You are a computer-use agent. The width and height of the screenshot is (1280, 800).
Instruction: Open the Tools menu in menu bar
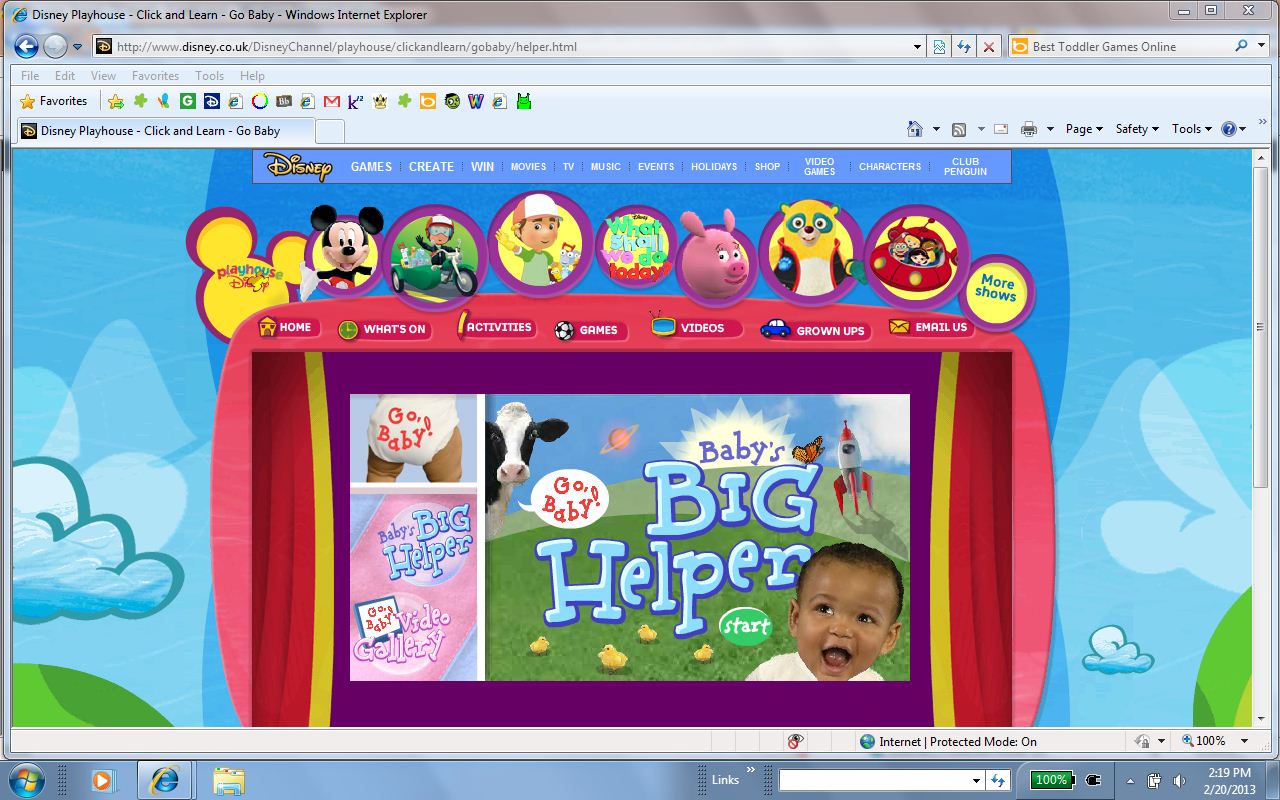coord(209,75)
